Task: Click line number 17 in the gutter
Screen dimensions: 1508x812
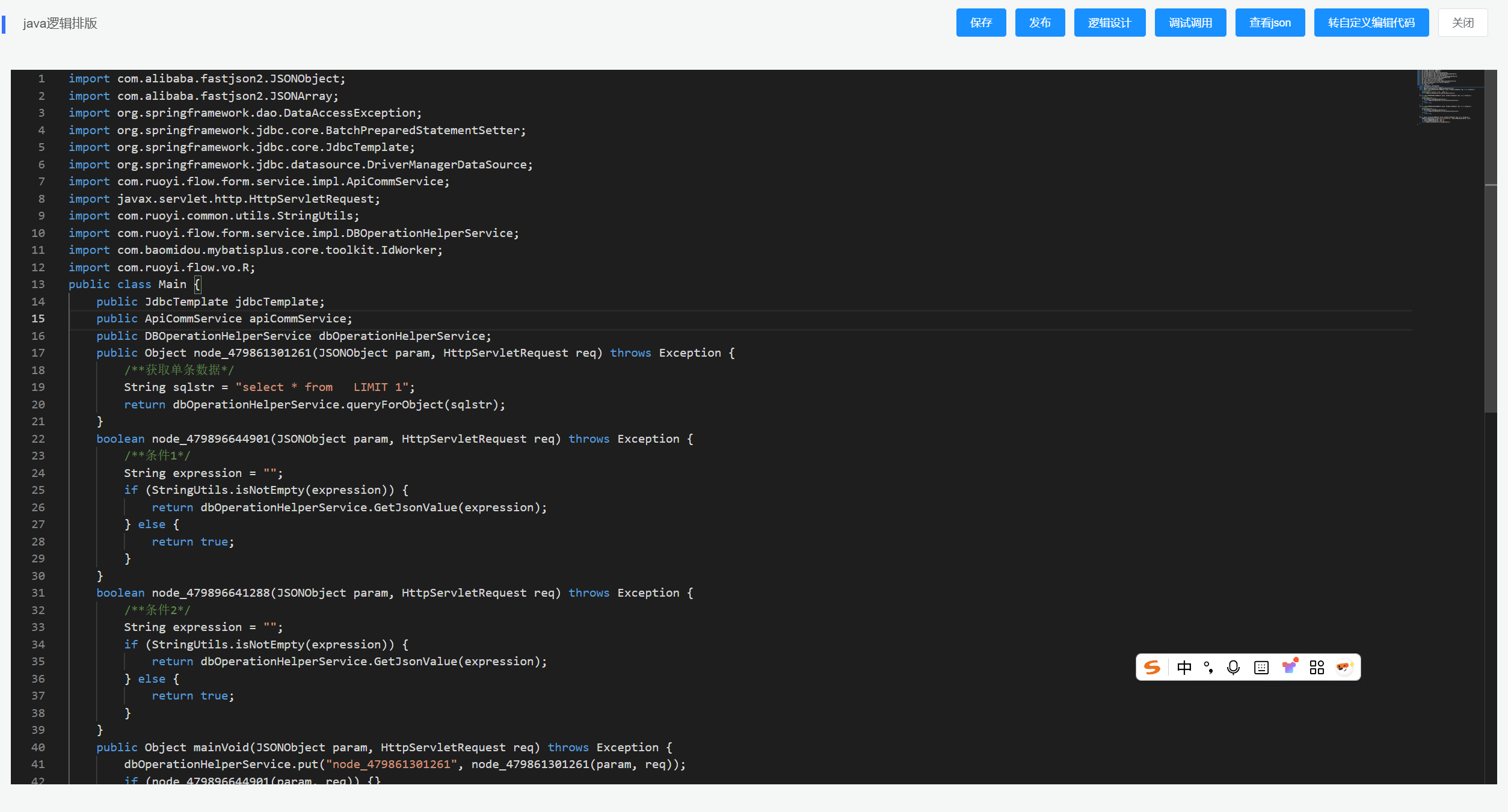Action: tap(38, 353)
